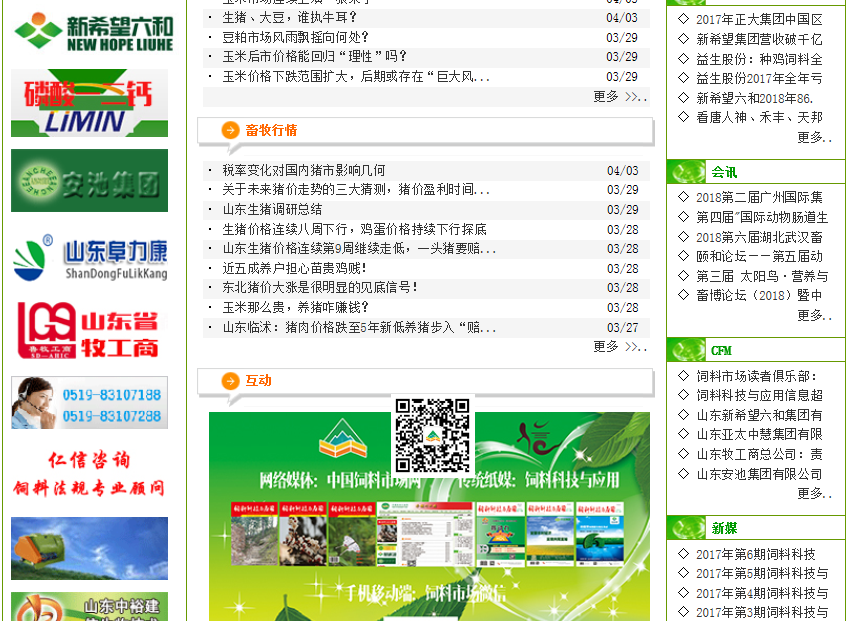The image size is (847, 621).
Task: Open article 山东临沭：猪肉价格跌至5年新低
Action: tap(359, 327)
